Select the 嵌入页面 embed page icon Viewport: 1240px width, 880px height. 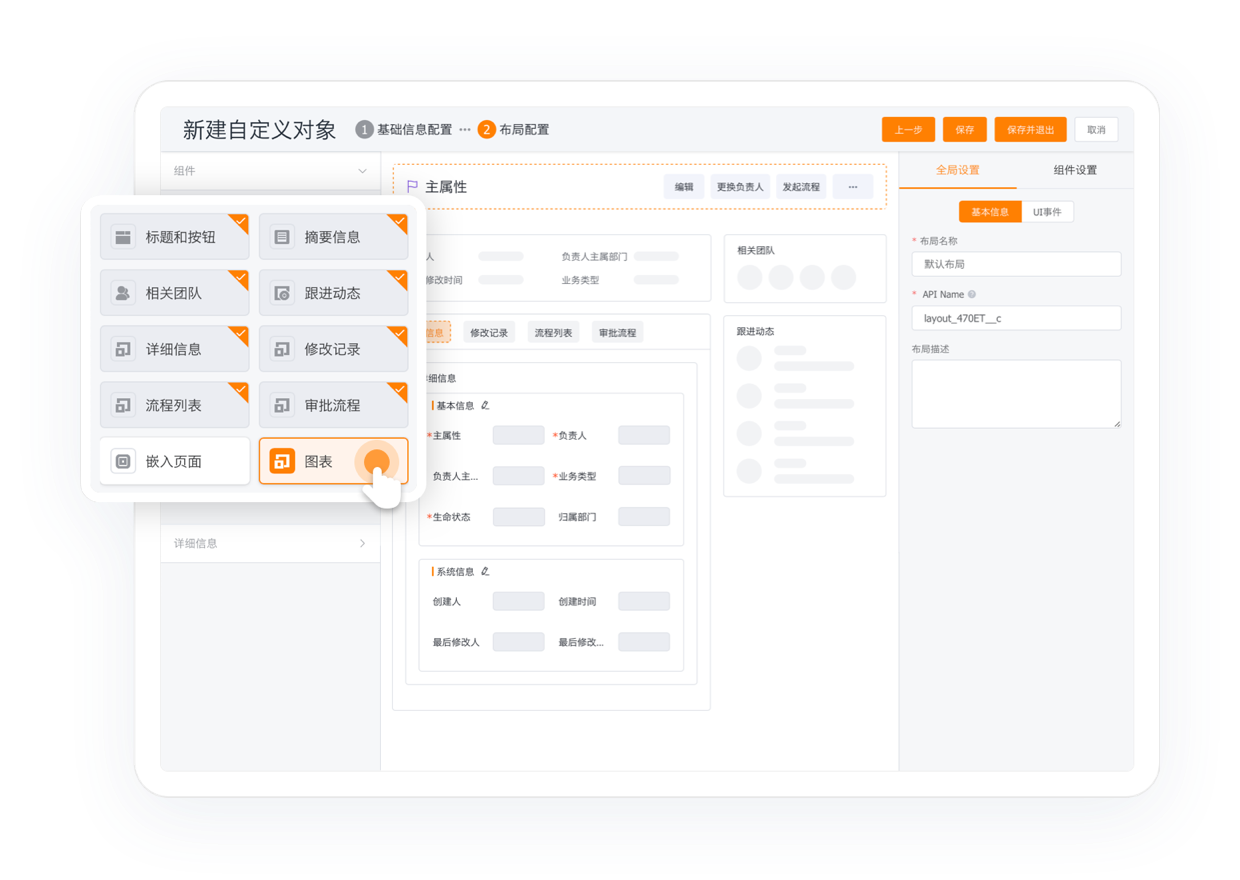[x=123, y=461]
